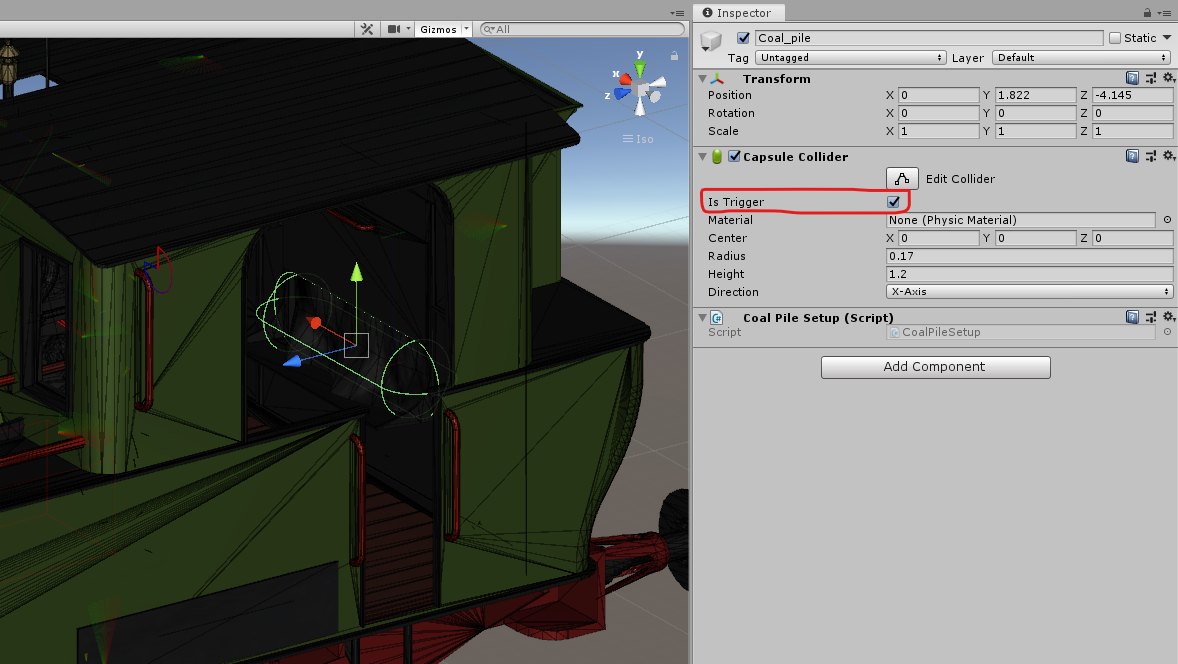Click the scene search All field

pos(580,29)
